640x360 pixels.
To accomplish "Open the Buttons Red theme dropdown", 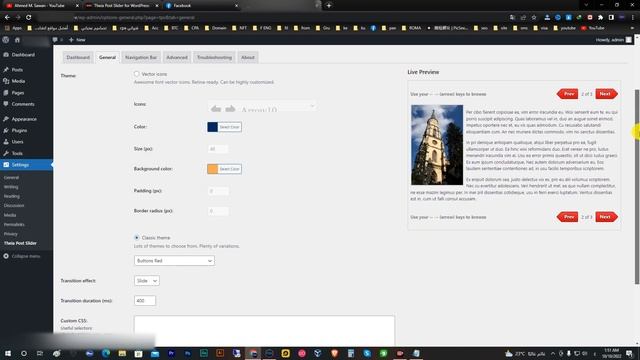I will click(x=174, y=261).
